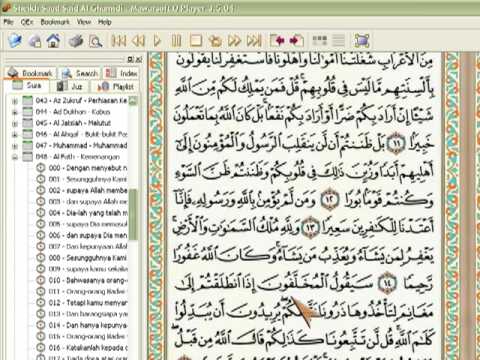Expand the 045 Al Jatsiah sura
This screenshot has height=360, width=480.
(15, 123)
